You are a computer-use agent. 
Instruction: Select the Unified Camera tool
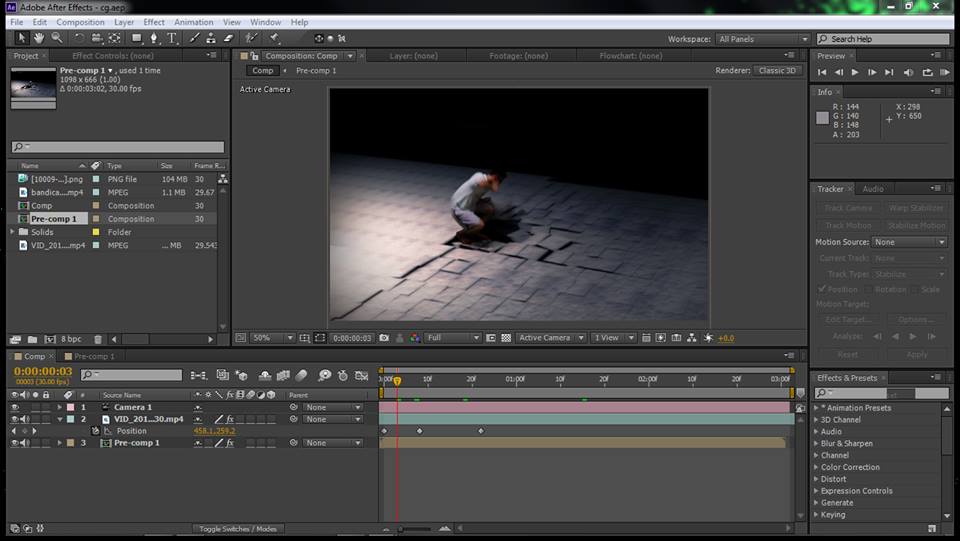(97, 38)
